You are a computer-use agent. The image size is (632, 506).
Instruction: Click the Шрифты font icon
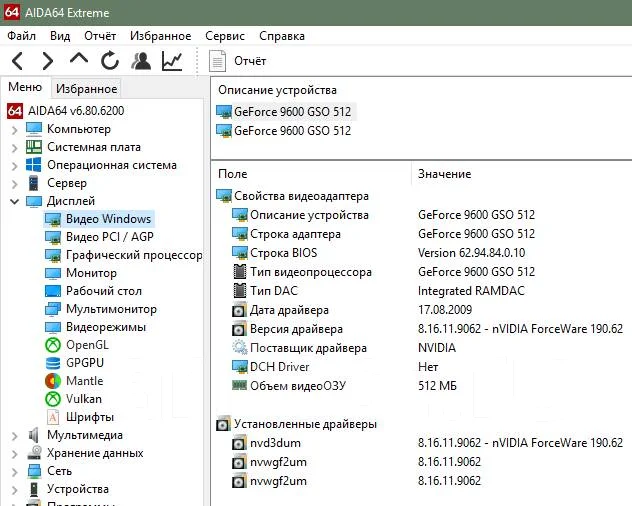(53, 417)
